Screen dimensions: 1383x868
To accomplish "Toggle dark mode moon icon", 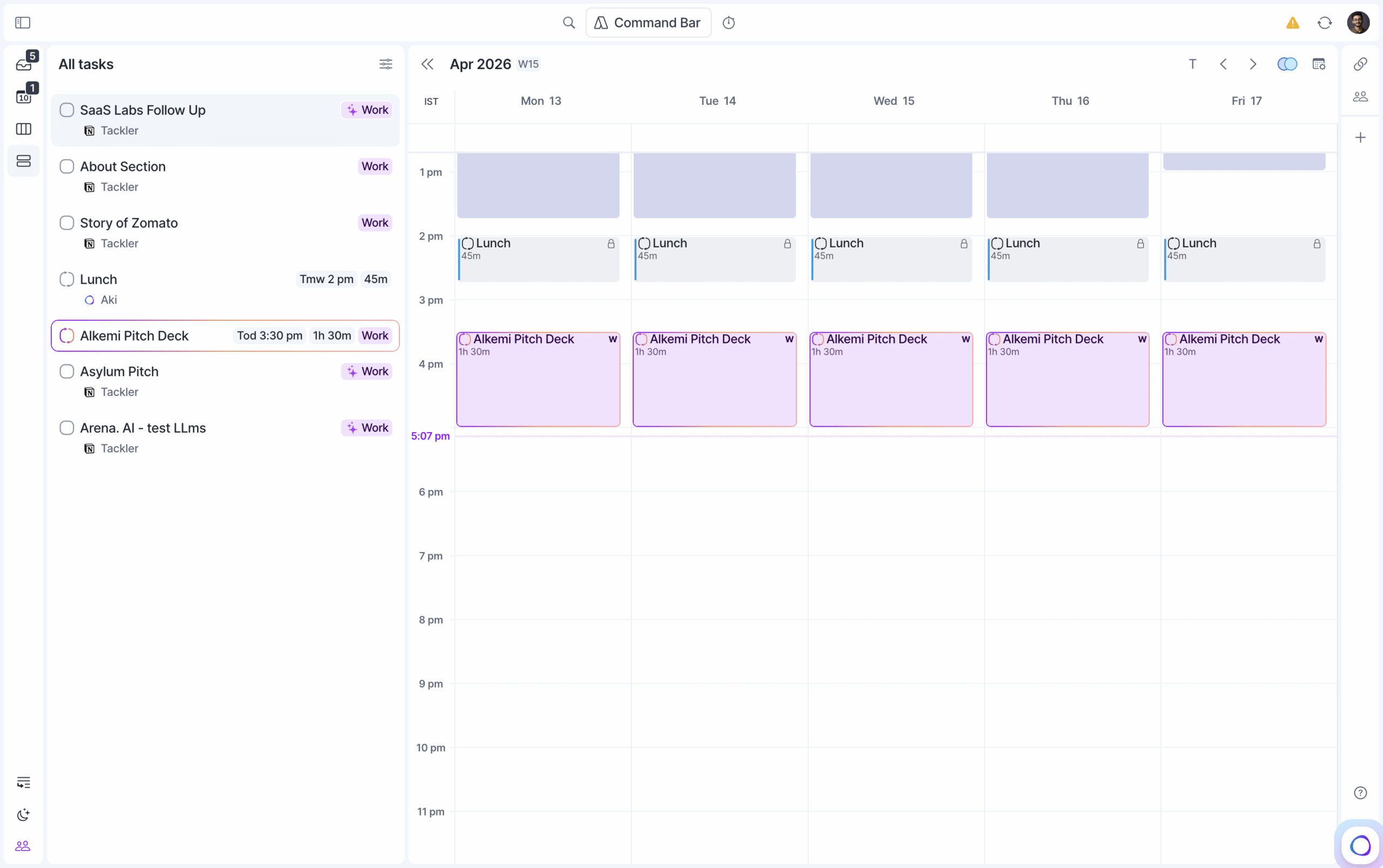I will [24, 814].
